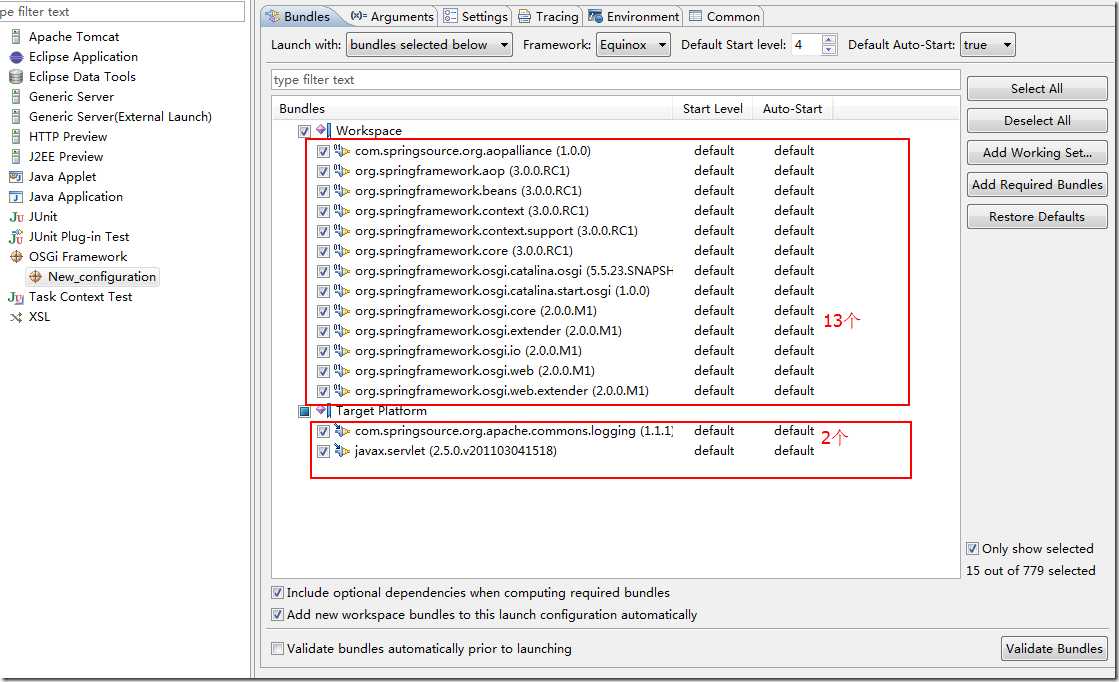1119x682 pixels.
Task: Click the OSGi Framework icon
Action: (x=16, y=257)
